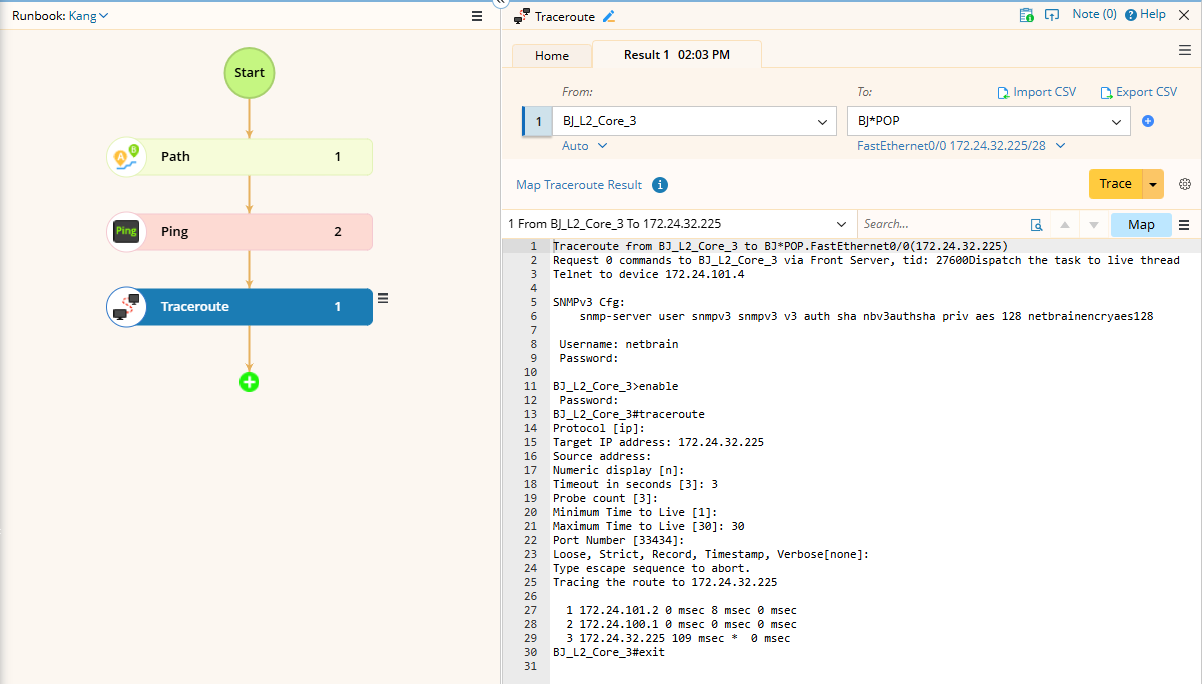Viewport: 1202px width, 684px height.
Task: Open the results hamburger menu beside Map
Action: tap(1184, 225)
